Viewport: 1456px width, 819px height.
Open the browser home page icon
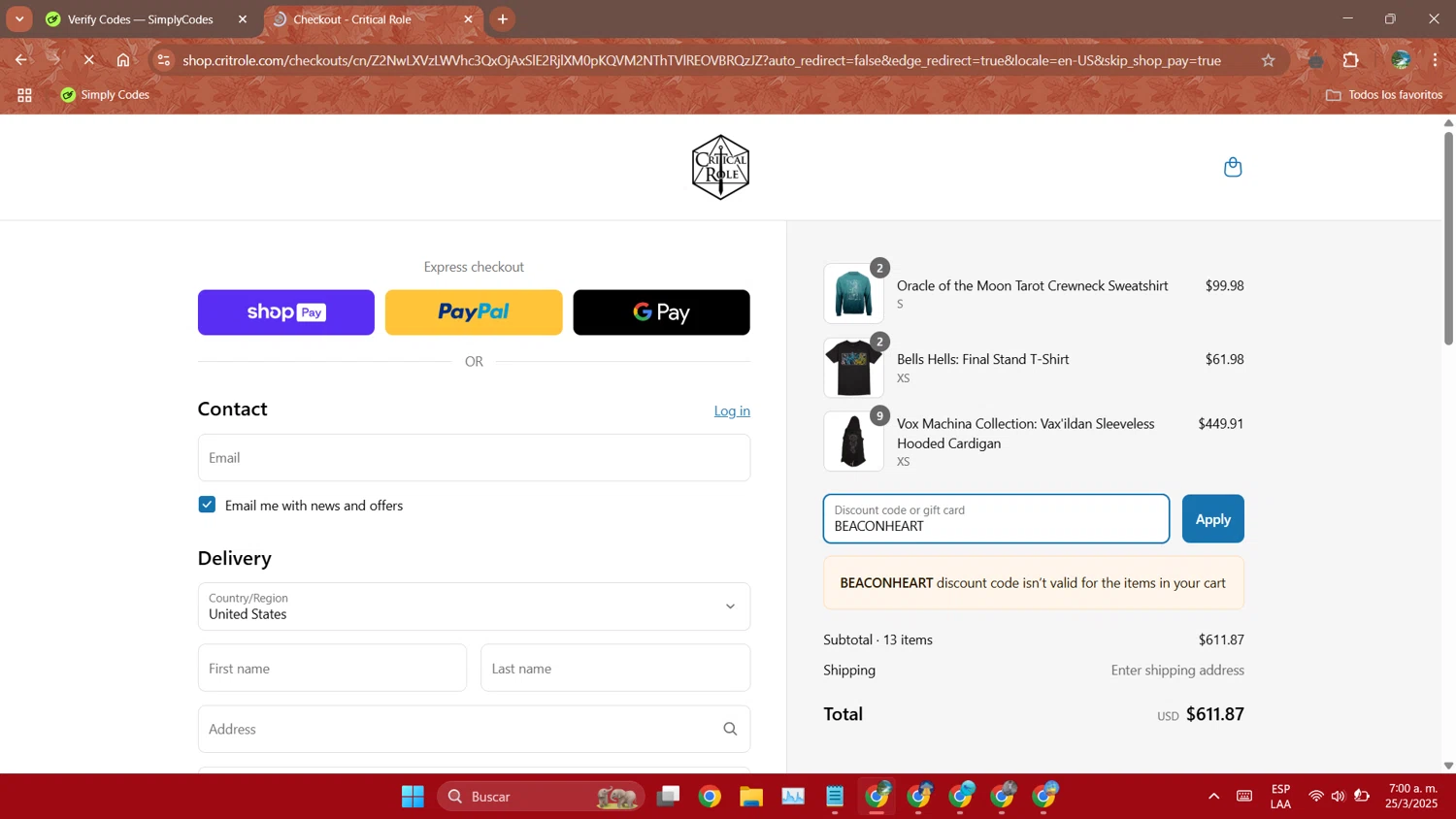pyautogui.click(x=123, y=60)
